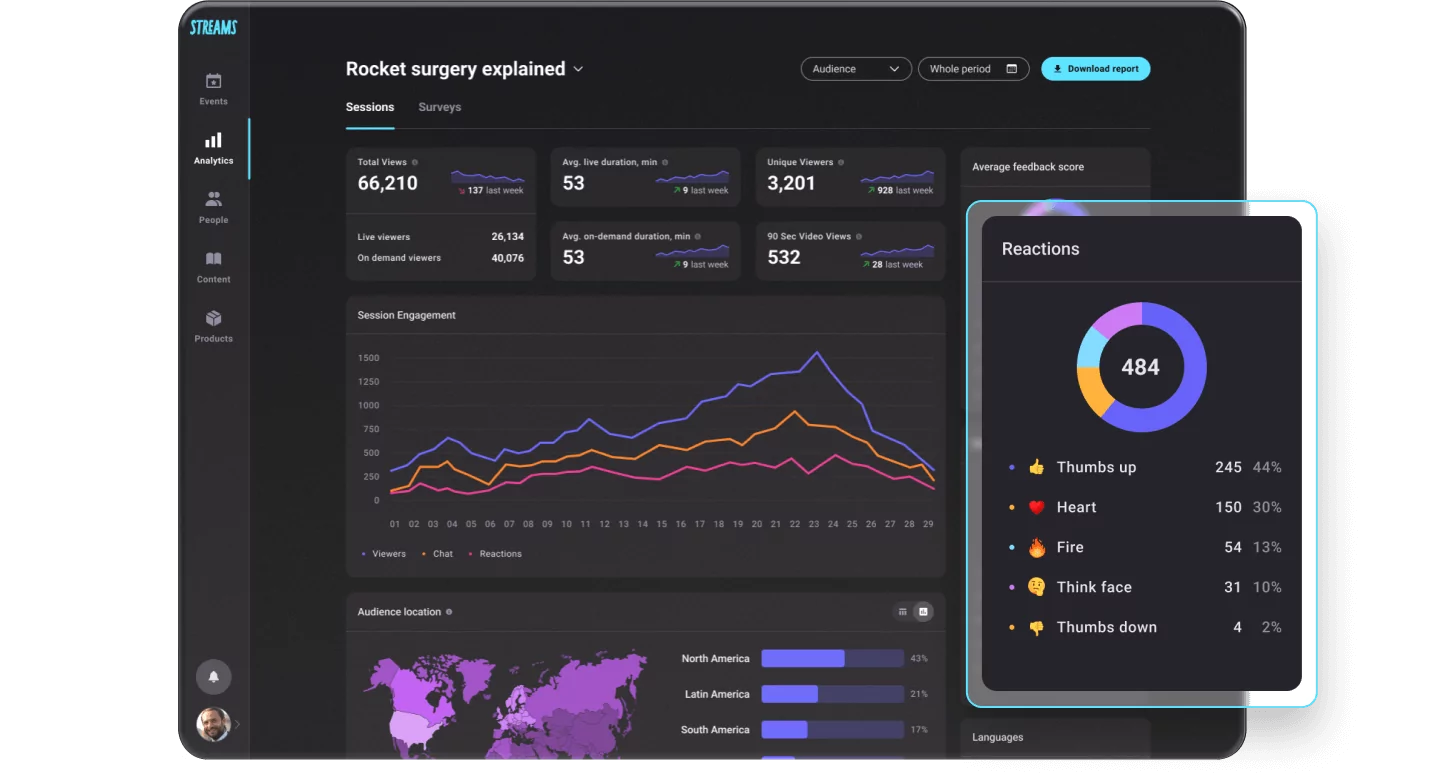Click the Fire percentage 13%

click(x=1267, y=547)
